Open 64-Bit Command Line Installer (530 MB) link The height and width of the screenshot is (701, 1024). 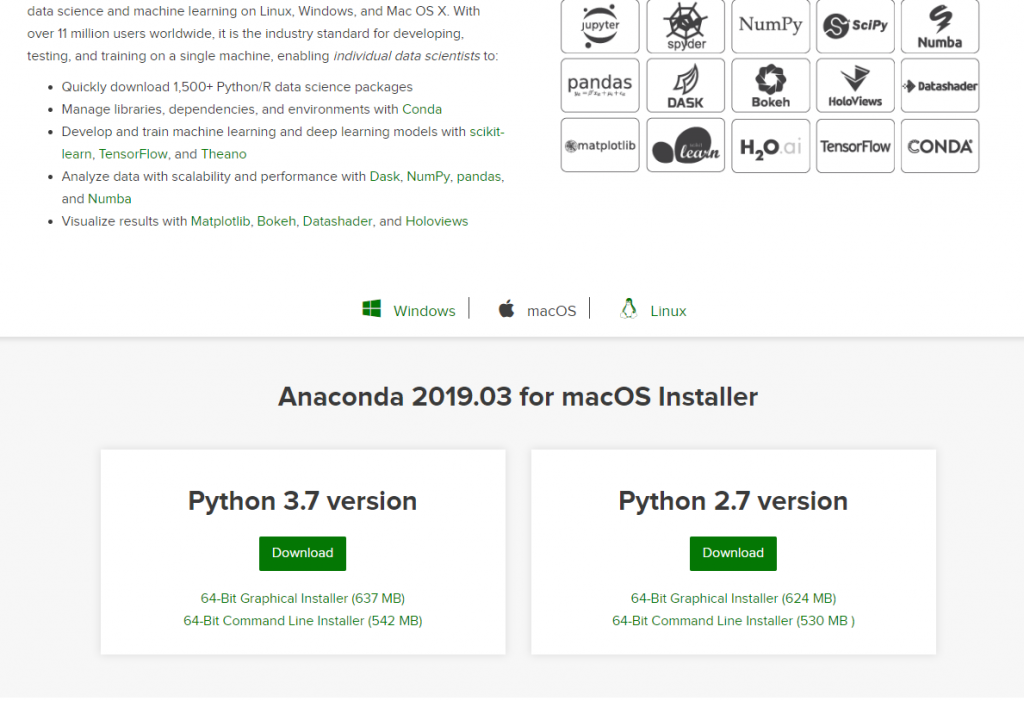(x=733, y=621)
